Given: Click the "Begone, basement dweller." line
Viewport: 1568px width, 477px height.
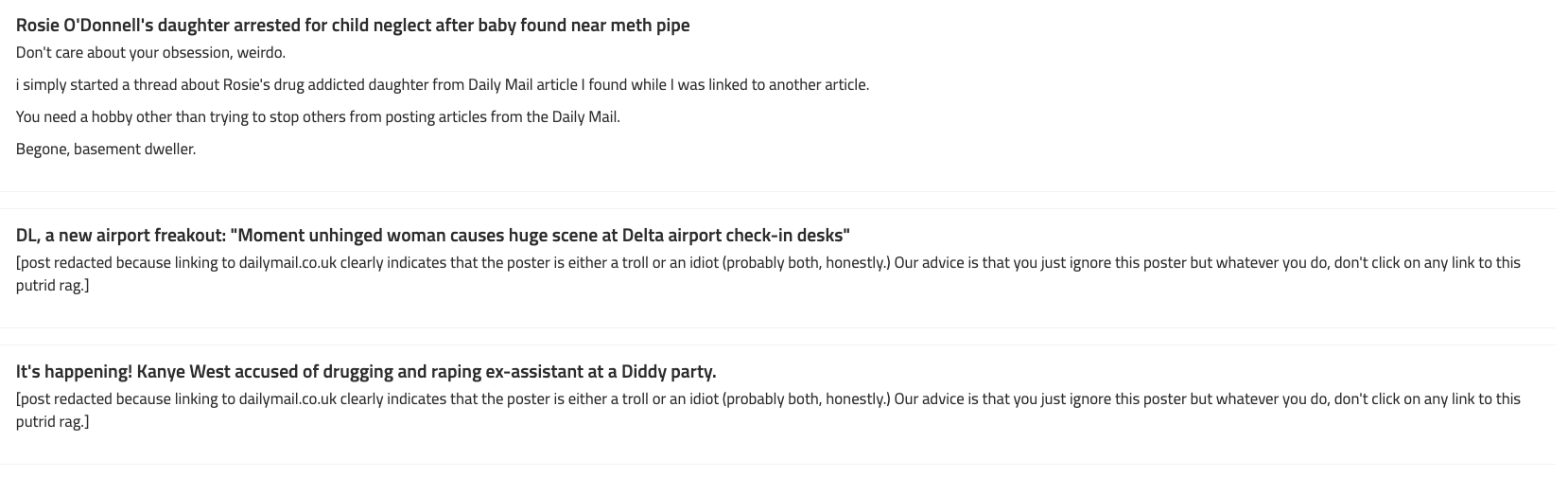Looking at the screenshot, I should (x=106, y=150).
